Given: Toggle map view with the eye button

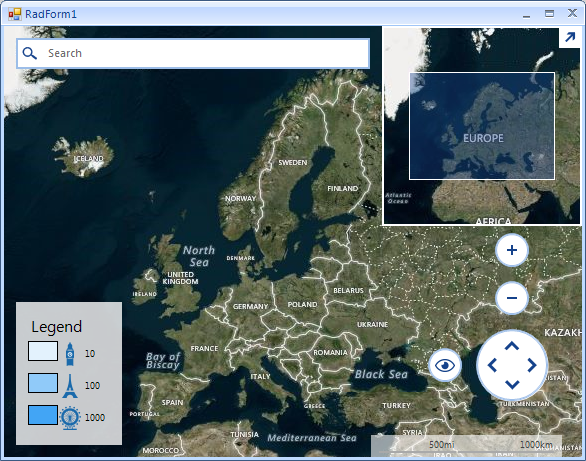Looking at the screenshot, I should (x=445, y=365).
